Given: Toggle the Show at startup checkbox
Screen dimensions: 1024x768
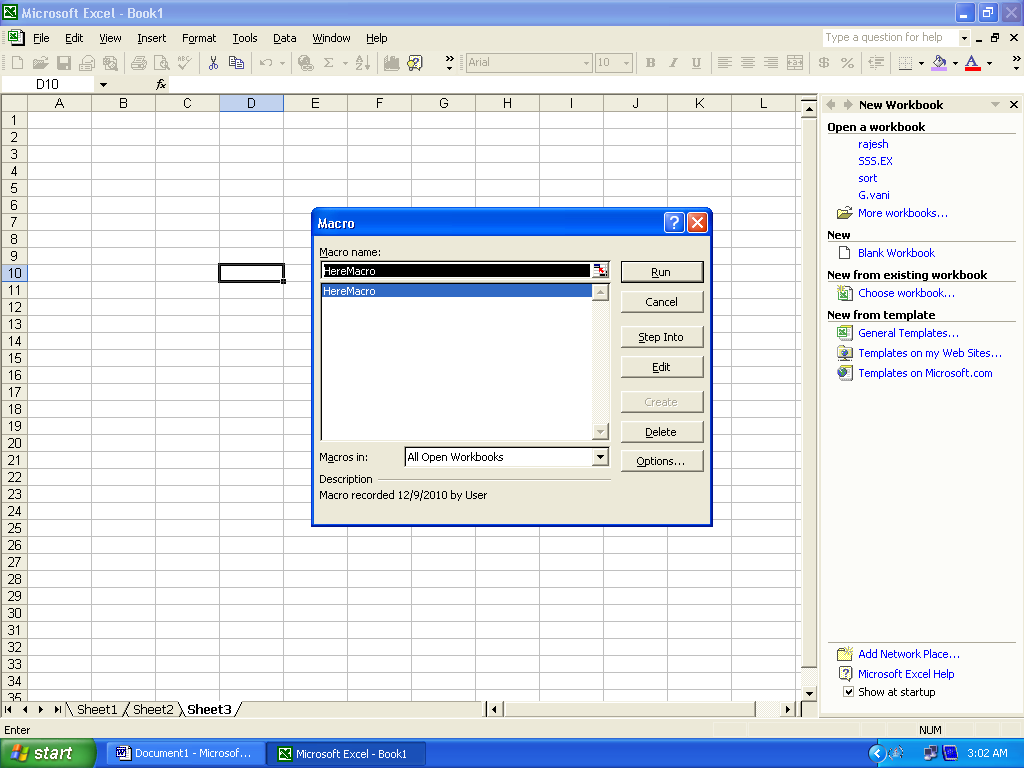Looking at the screenshot, I should (848, 692).
